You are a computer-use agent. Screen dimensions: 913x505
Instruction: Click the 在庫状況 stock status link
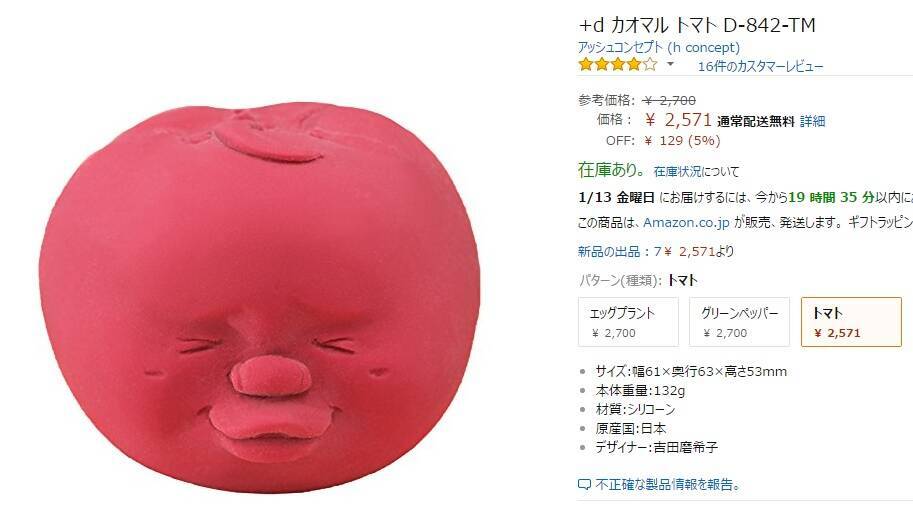[x=677, y=171]
